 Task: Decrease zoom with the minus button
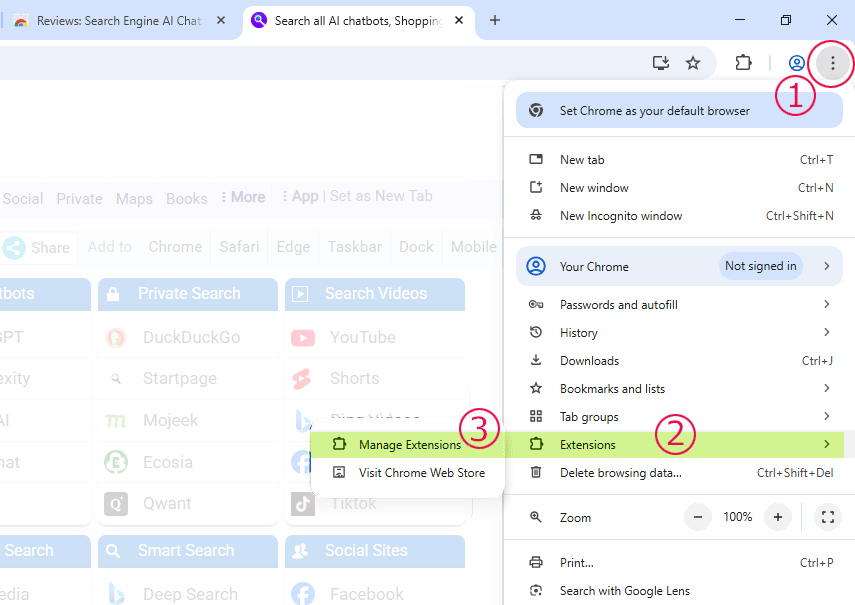(698, 517)
